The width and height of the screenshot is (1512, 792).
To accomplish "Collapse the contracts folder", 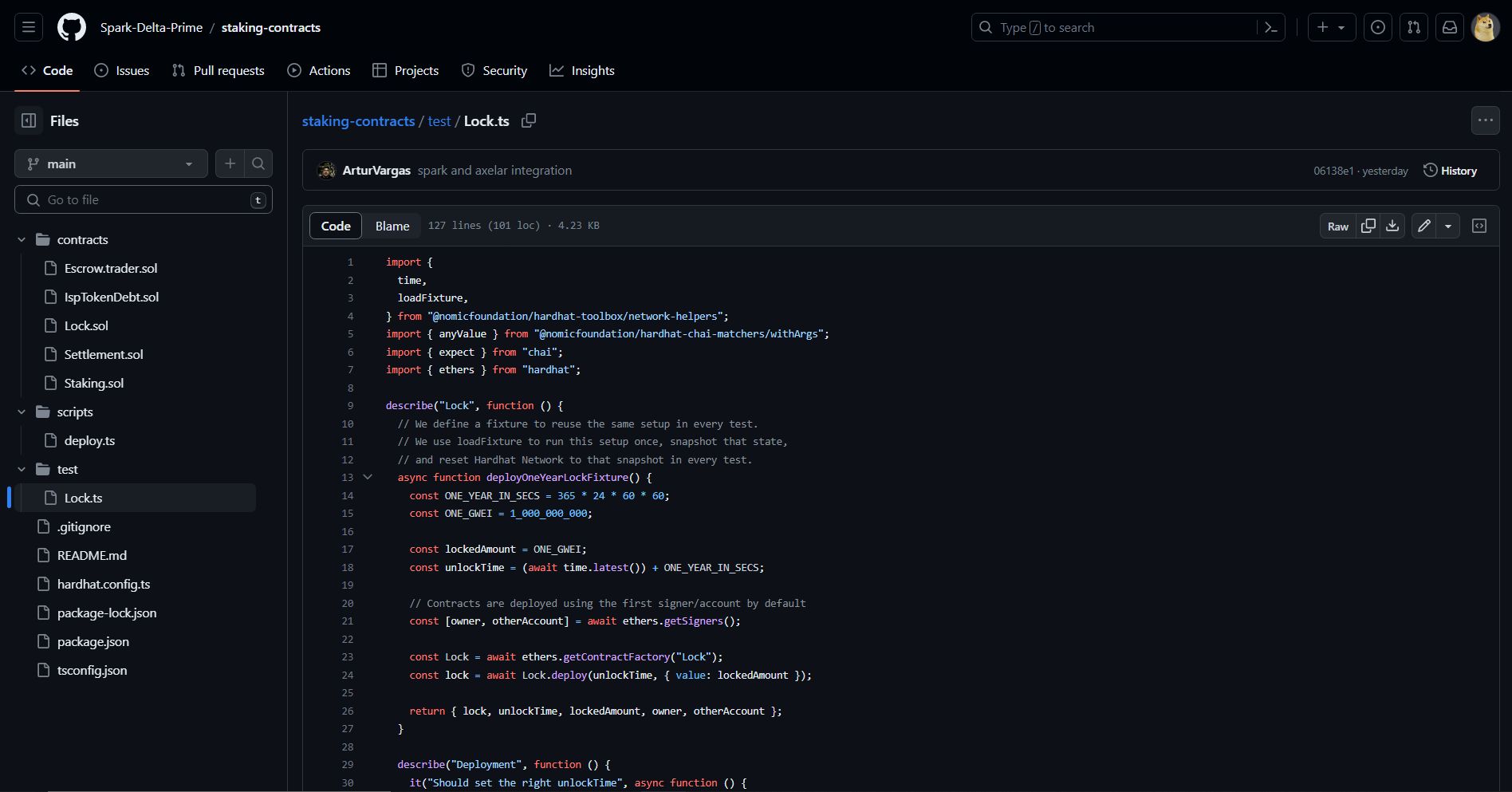I will (22, 239).
